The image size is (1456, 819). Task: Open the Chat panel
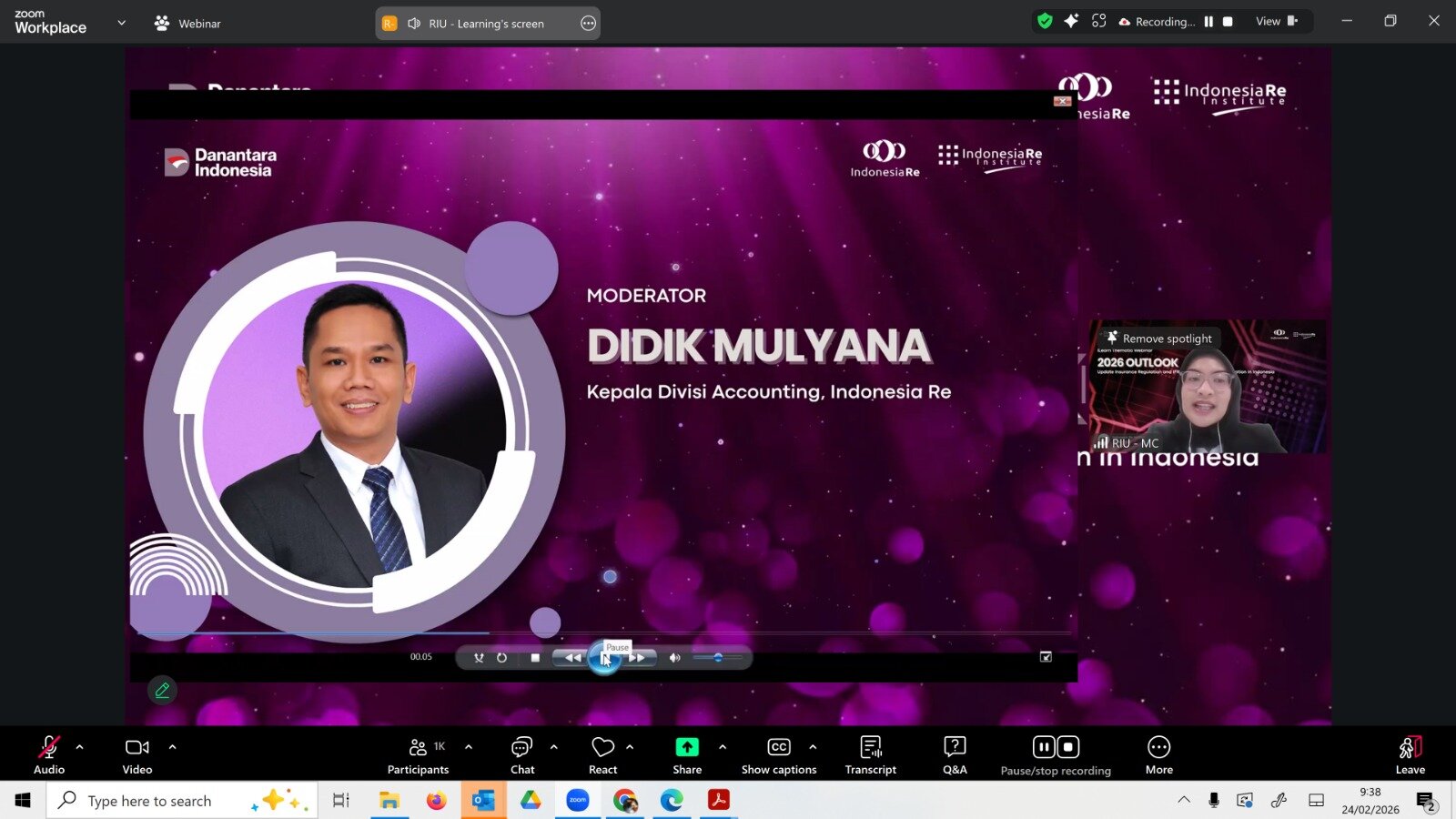point(522,754)
